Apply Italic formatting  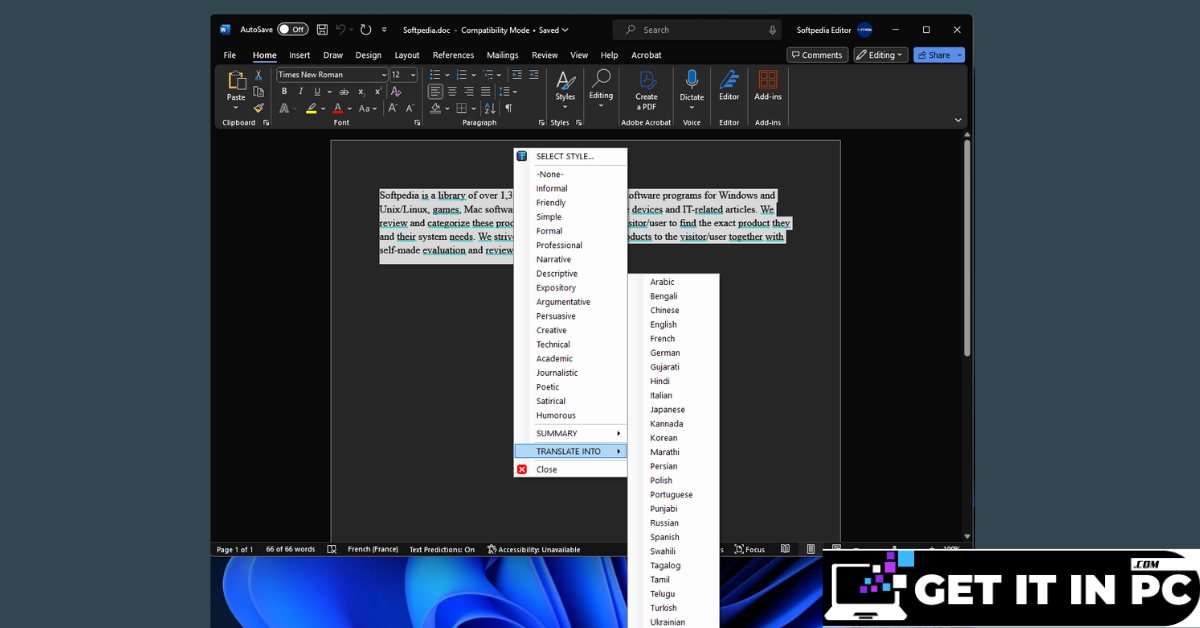[300, 92]
